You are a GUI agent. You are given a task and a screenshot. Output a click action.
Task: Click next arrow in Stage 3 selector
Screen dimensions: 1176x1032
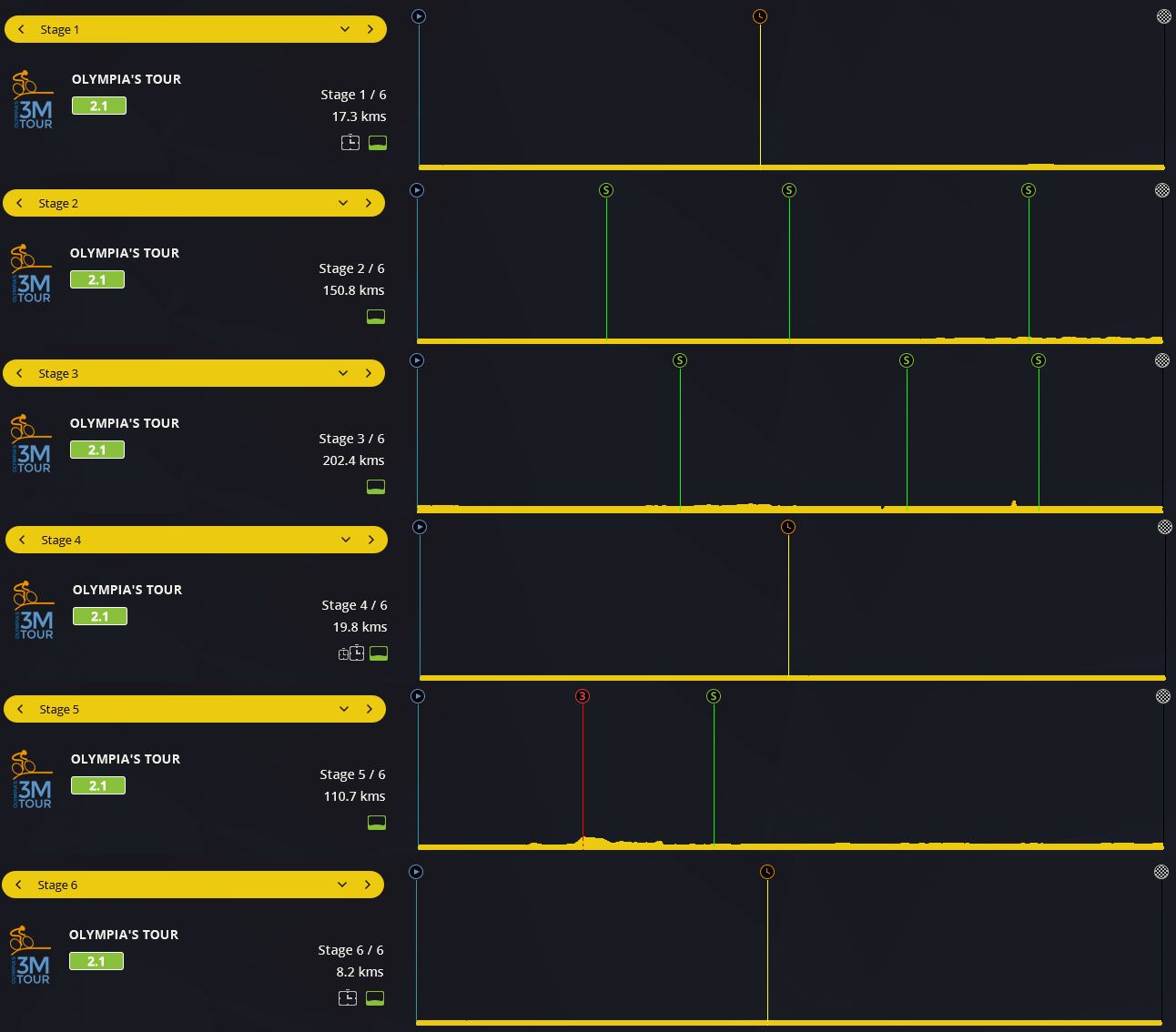[369, 373]
